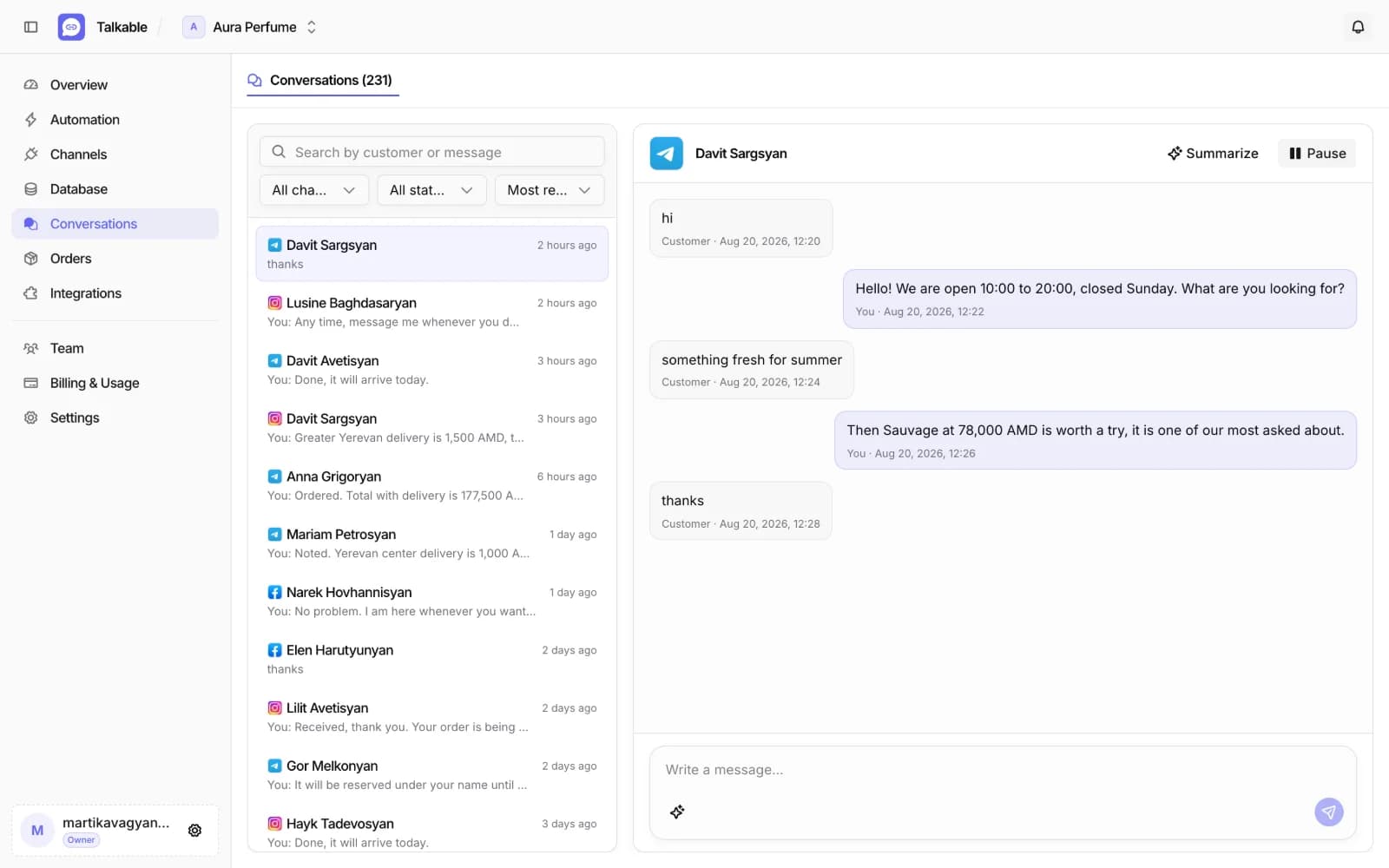Open Gor Melkonyan conversation
The width and height of the screenshot is (1389, 868).
tap(431, 775)
